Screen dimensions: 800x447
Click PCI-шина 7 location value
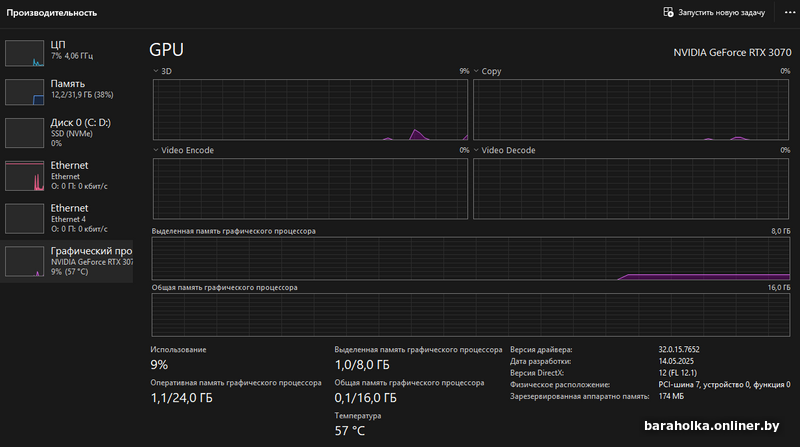[x=724, y=385]
